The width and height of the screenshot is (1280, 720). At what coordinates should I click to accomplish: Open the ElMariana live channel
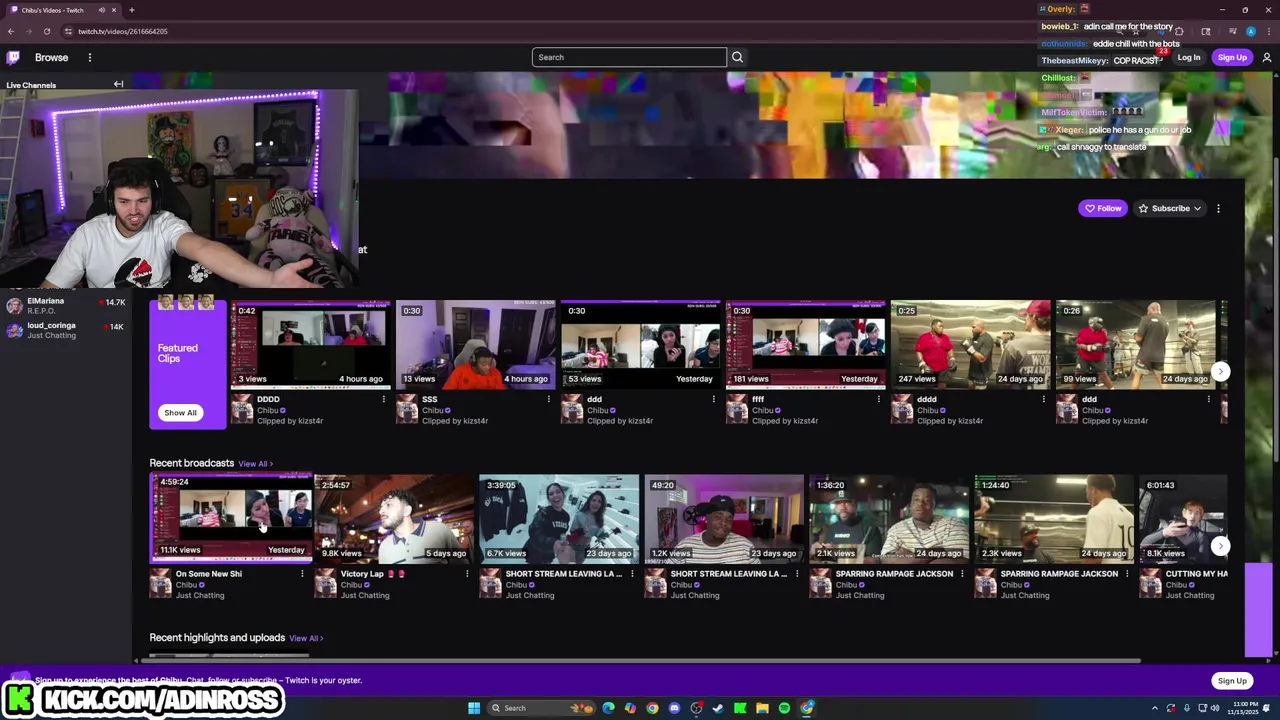[x=65, y=305]
